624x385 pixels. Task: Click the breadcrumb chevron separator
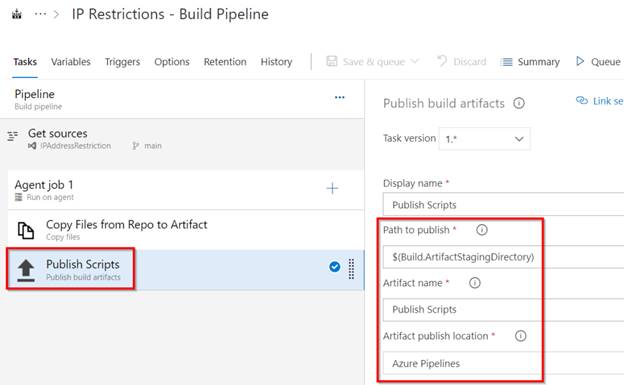coord(57,14)
